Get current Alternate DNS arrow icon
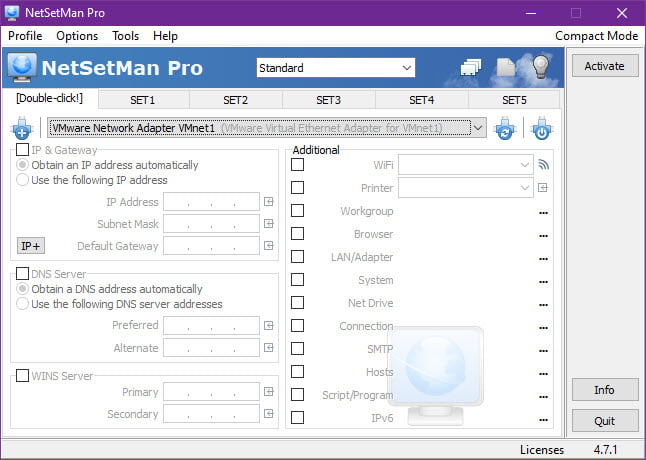The image size is (646, 460). (x=269, y=348)
